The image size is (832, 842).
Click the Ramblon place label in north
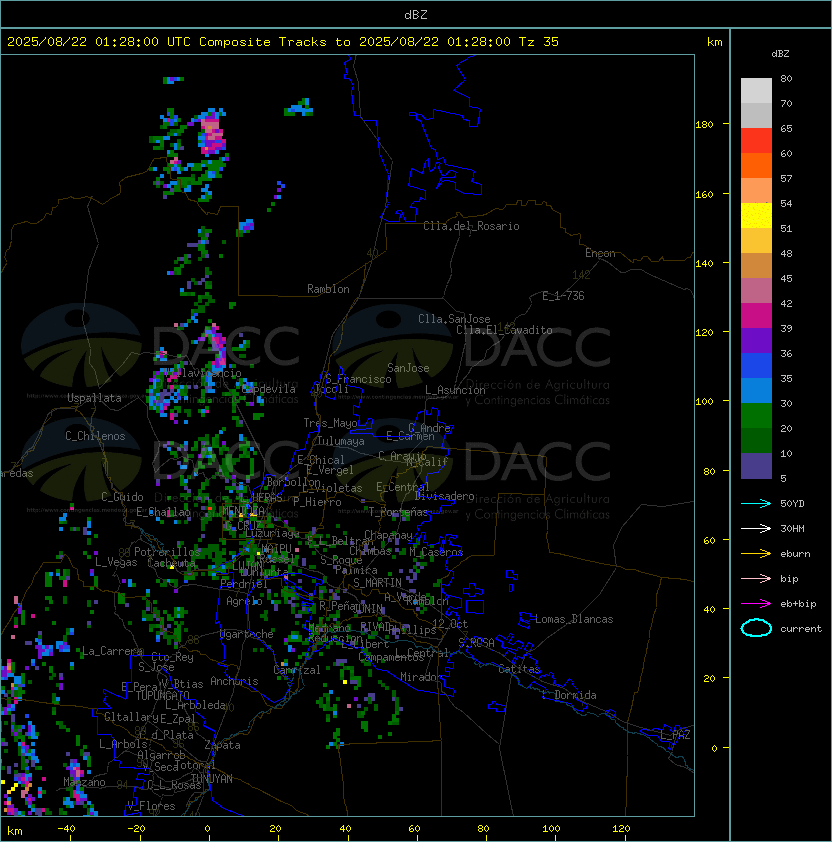tap(328, 289)
